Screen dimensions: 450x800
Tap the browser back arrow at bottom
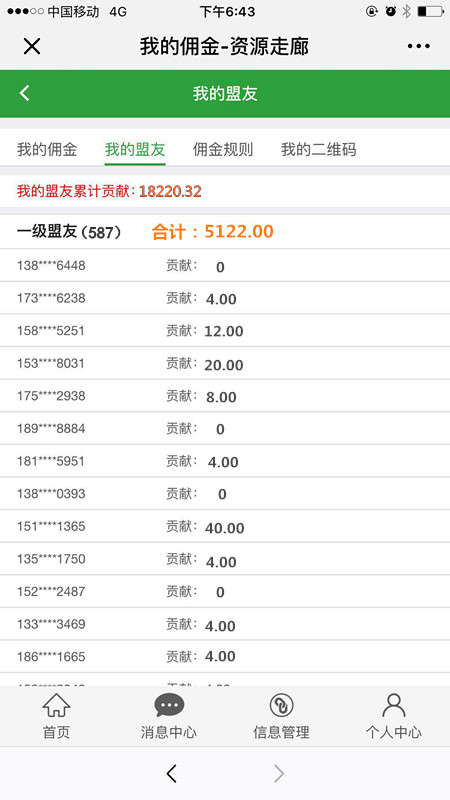[171, 773]
